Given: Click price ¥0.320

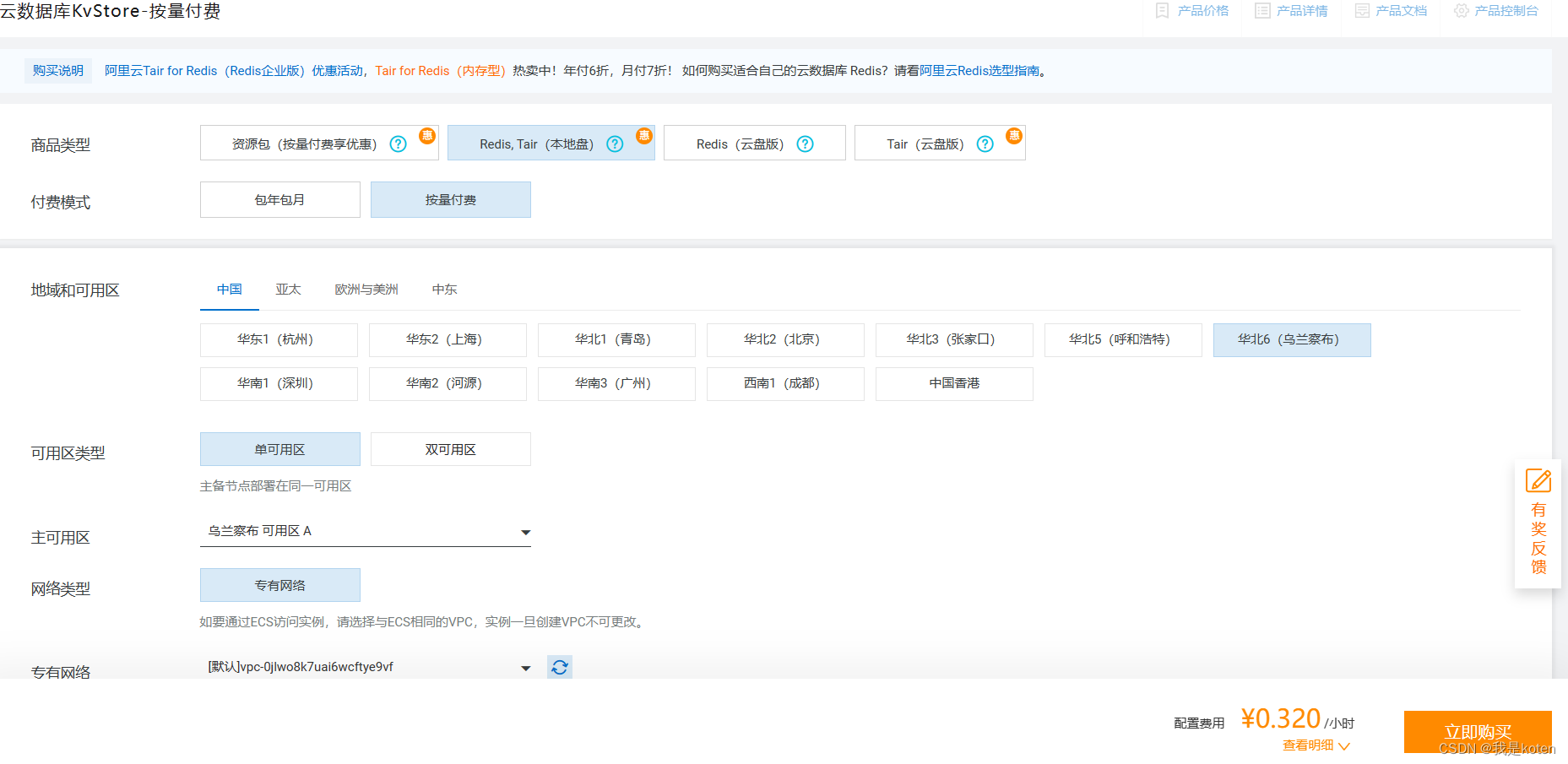Looking at the screenshot, I should [x=1280, y=718].
